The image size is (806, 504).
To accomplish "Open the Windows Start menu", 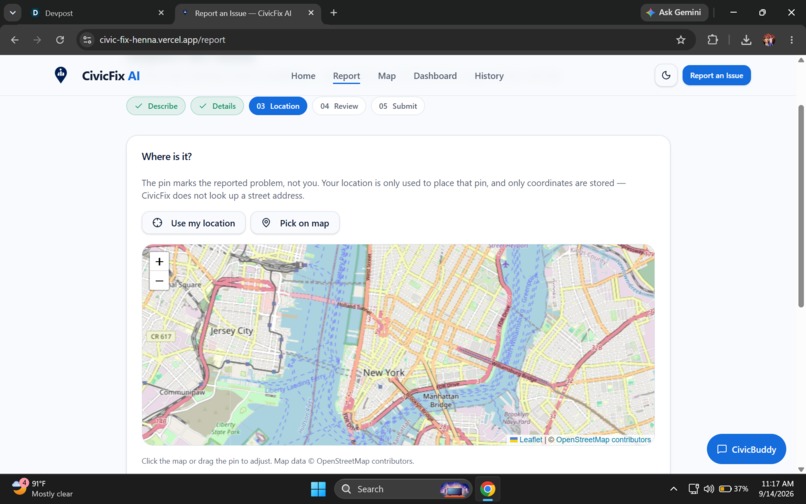I will tap(318, 489).
